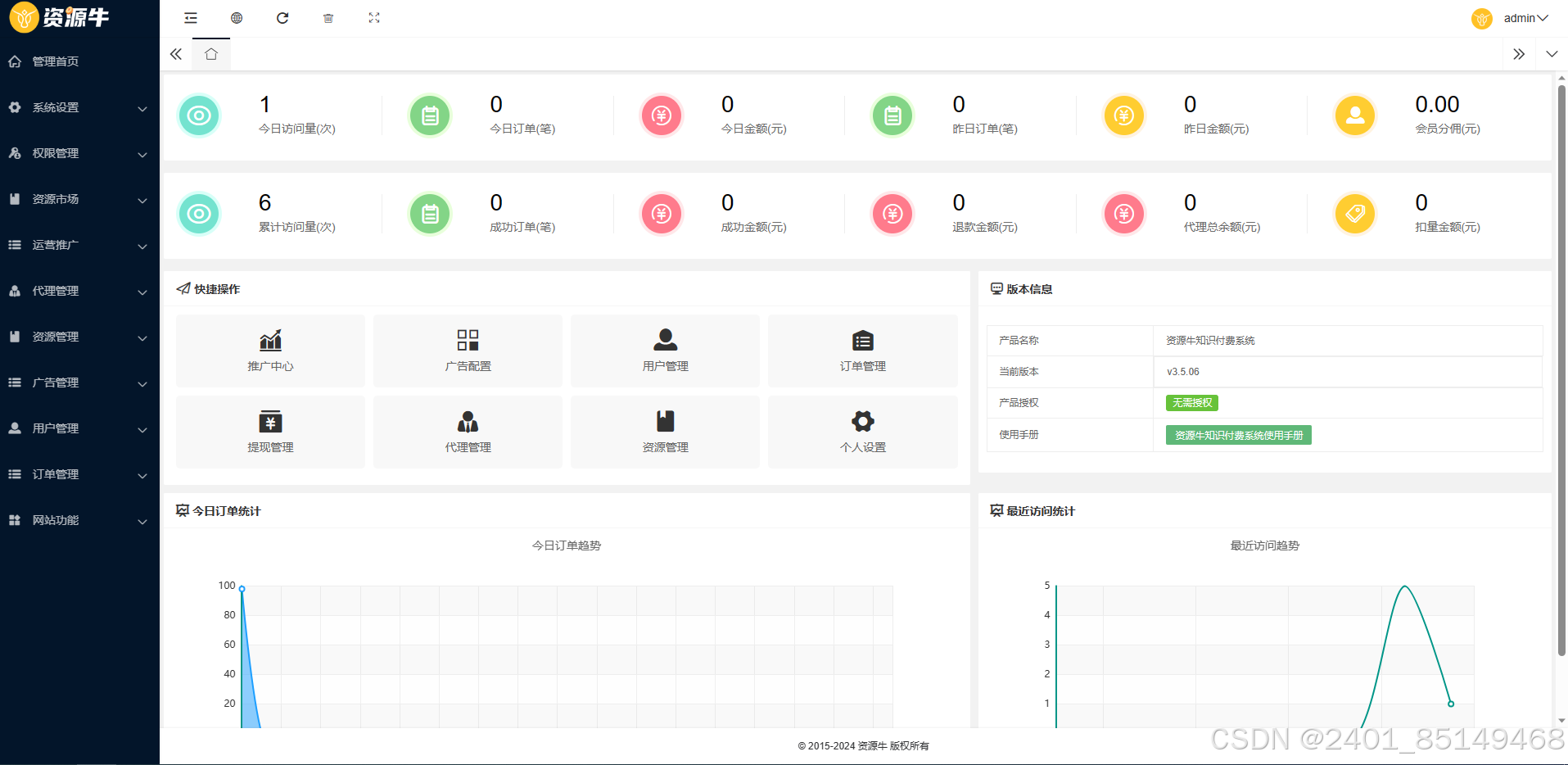Open 代理管理 quick action card
The image size is (1568, 765).
[x=468, y=432]
